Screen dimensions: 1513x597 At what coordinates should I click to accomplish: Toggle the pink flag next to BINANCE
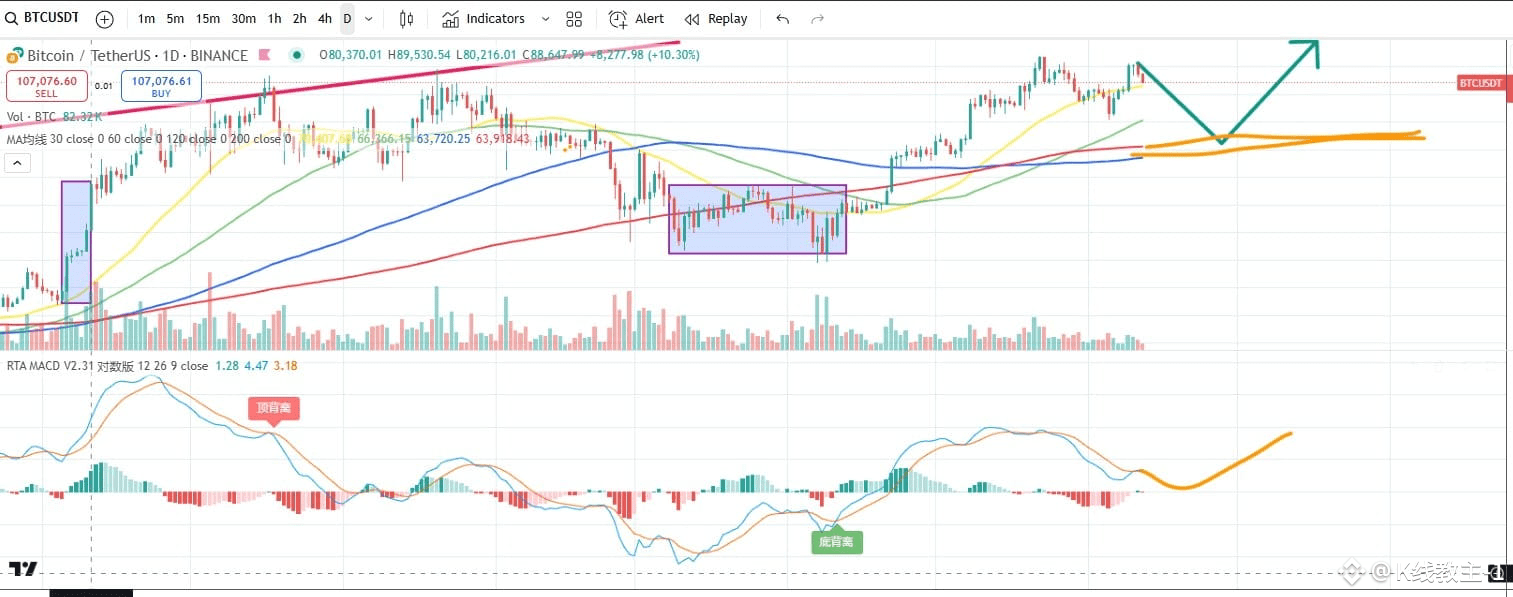coord(266,55)
